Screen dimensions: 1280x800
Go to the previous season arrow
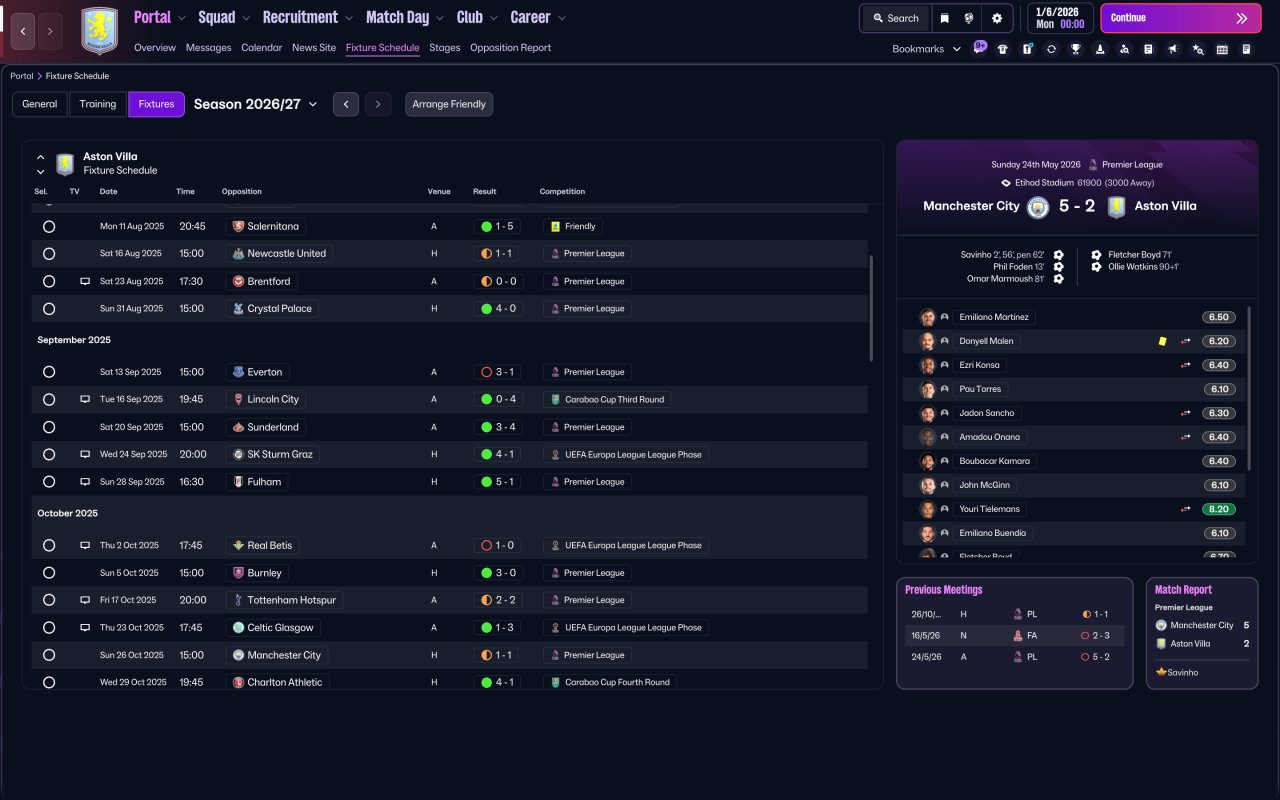pyautogui.click(x=346, y=104)
